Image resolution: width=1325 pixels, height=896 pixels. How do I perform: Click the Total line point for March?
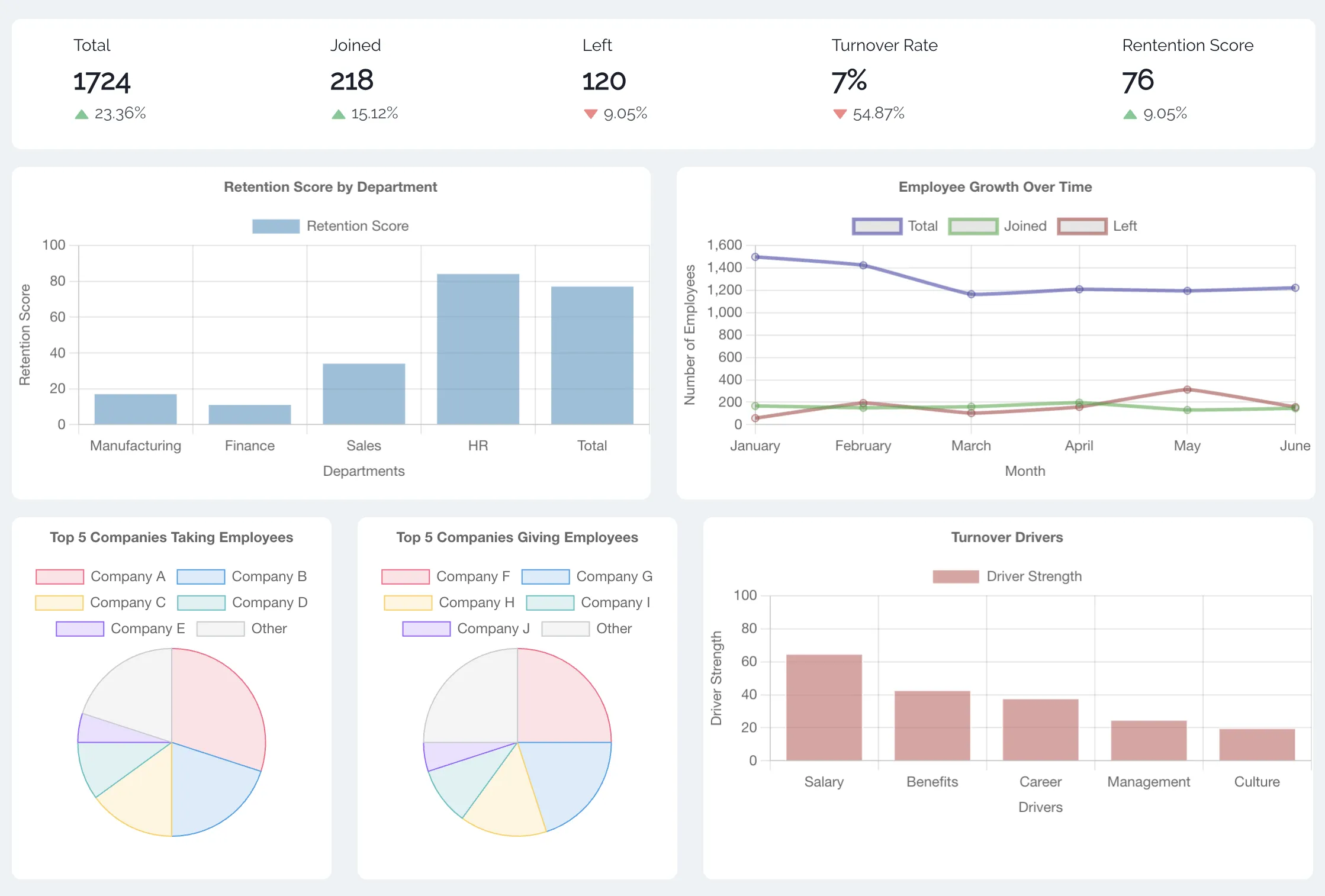972,294
